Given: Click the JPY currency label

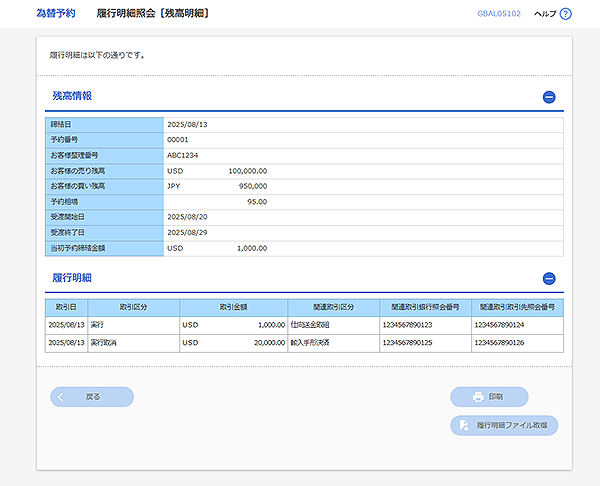Looking at the screenshot, I should (x=174, y=186).
